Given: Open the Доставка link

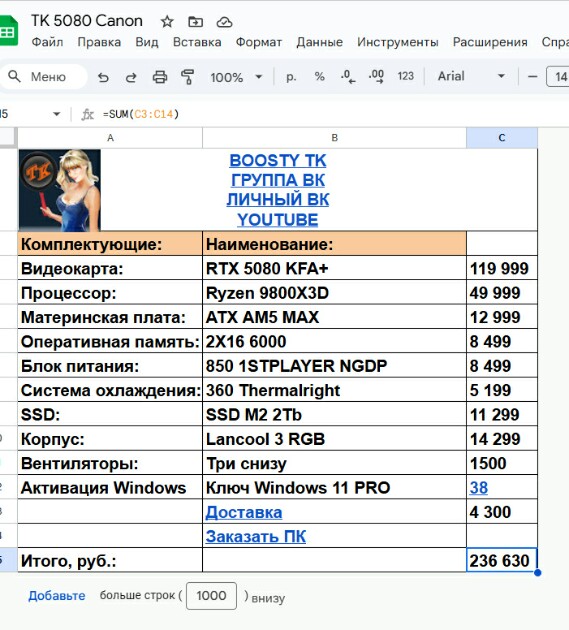Looking at the screenshot, I should tap(244, 512).
